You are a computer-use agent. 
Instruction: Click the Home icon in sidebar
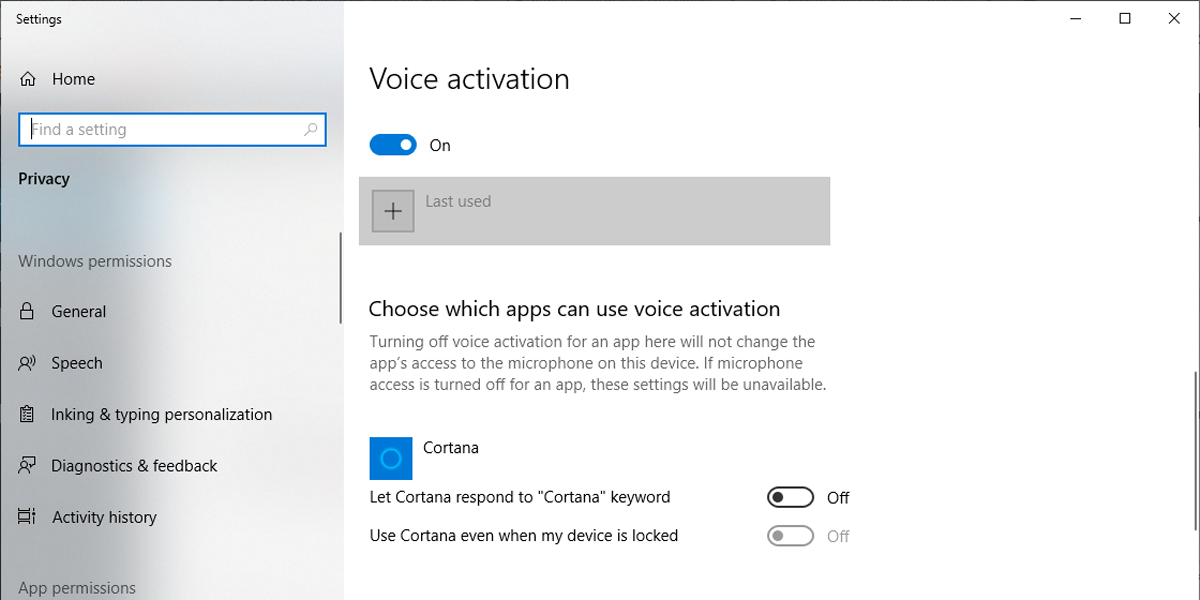point(28,79)
